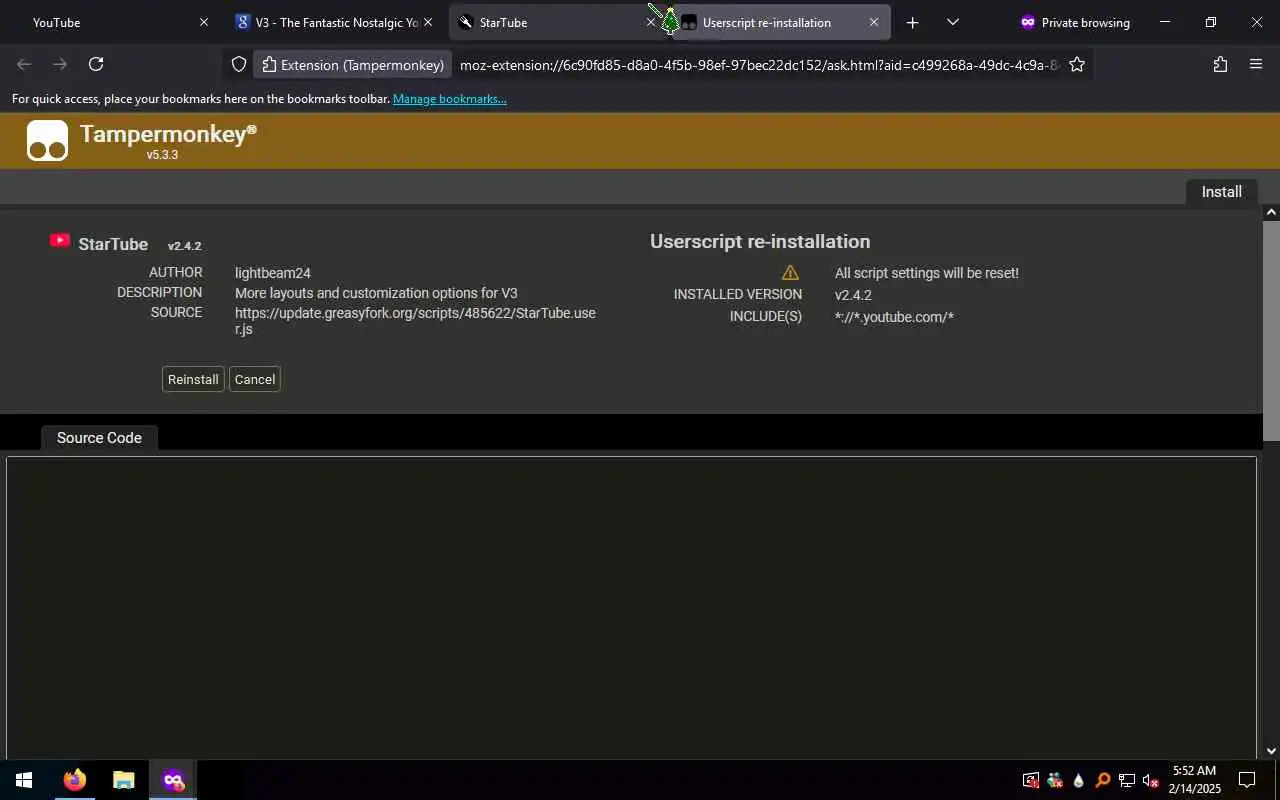Click the scrollbar down arrow
This screenshot has width=1280, height=800.
click(1271, 751)
